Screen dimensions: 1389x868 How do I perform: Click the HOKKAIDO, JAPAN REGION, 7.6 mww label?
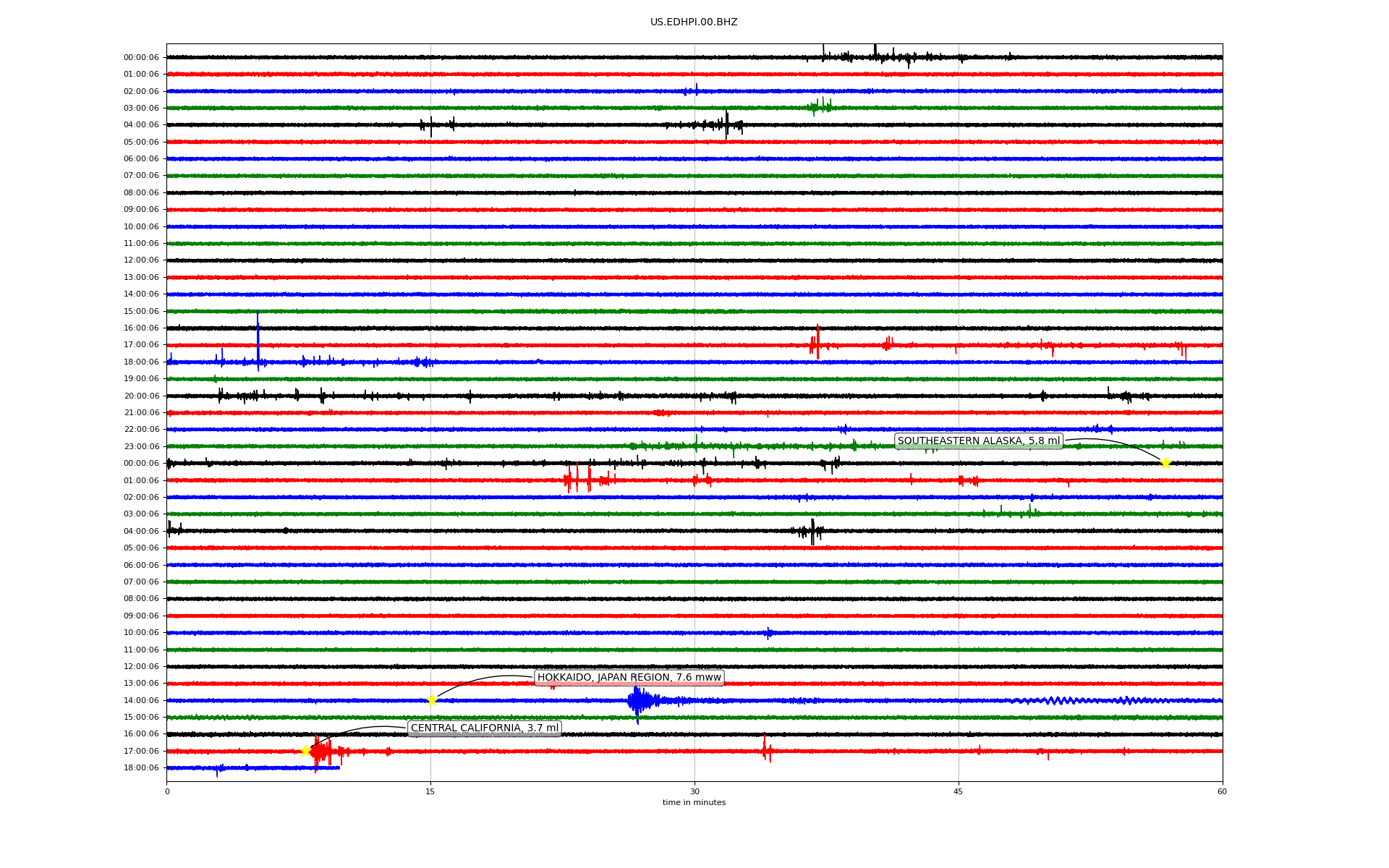(x=629, y=678)
